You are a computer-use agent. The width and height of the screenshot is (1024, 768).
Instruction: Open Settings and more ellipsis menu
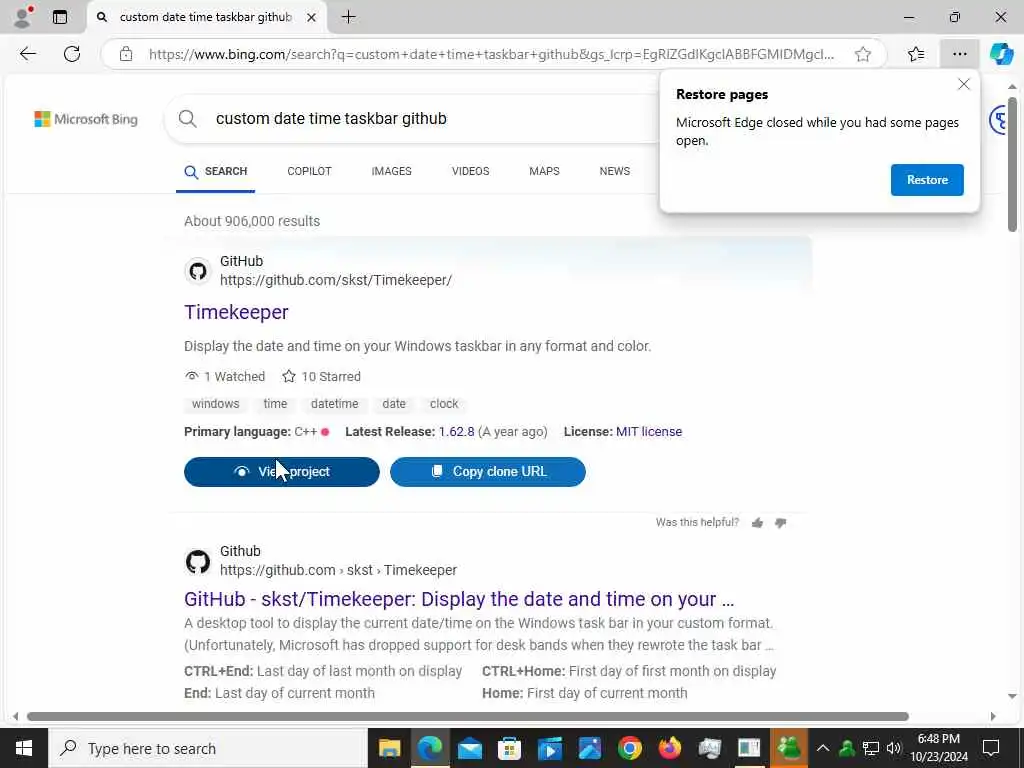[959, 54]
